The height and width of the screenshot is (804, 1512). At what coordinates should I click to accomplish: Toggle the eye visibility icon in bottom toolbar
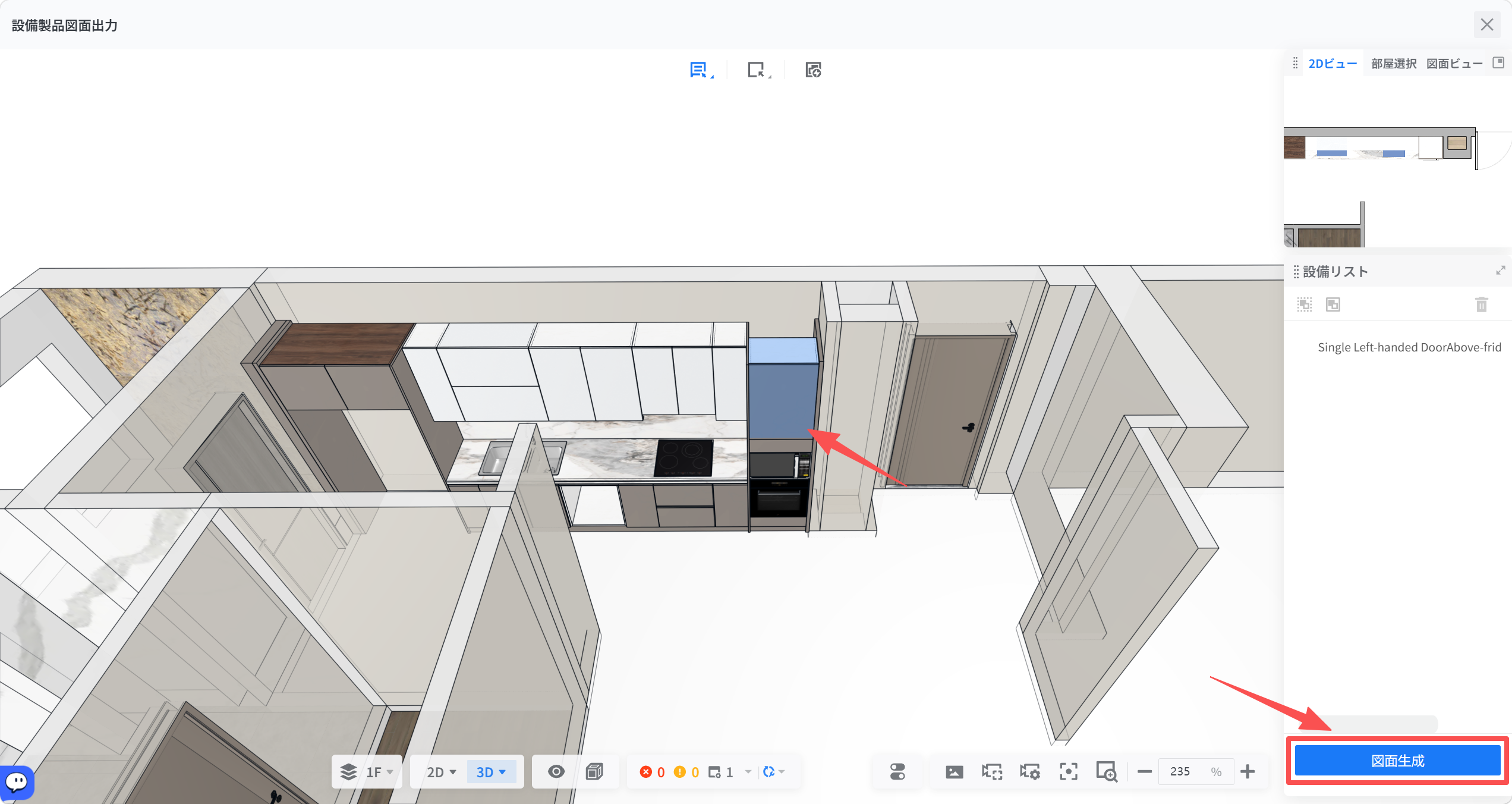(x=556, y=772)
